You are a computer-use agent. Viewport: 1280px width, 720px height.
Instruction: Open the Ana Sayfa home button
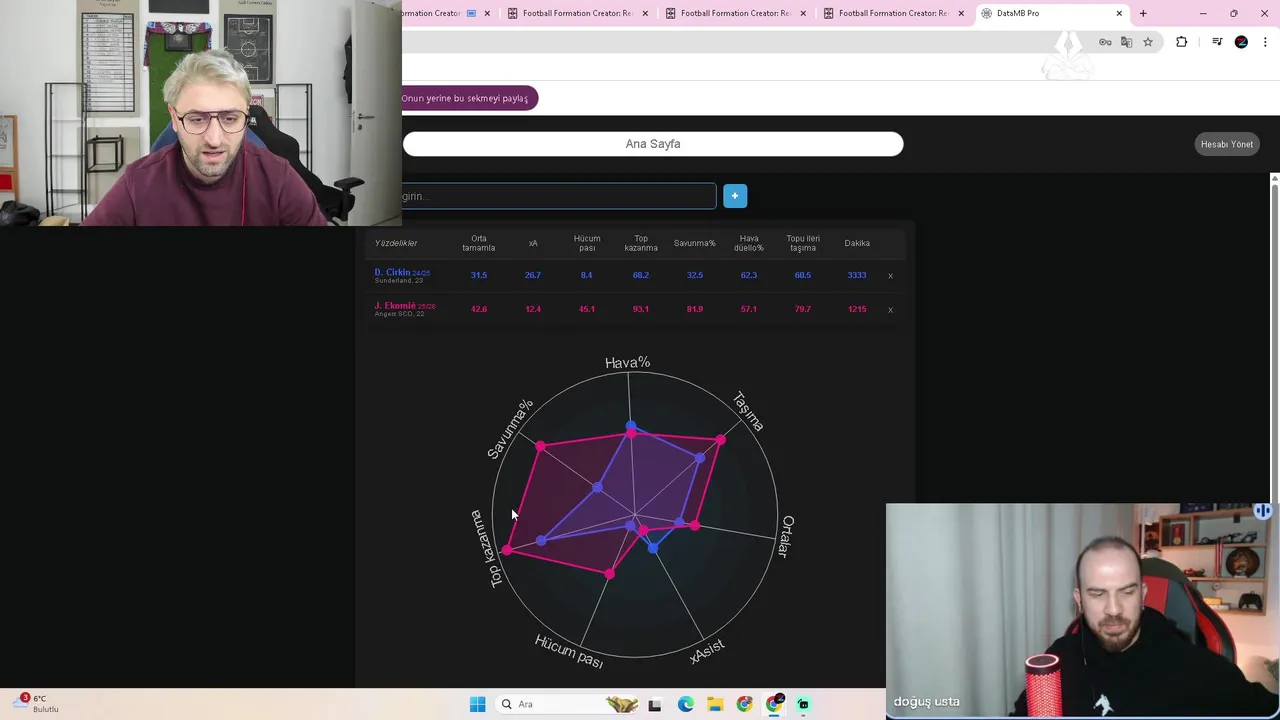pyautogui.click(x=653, y=144)
